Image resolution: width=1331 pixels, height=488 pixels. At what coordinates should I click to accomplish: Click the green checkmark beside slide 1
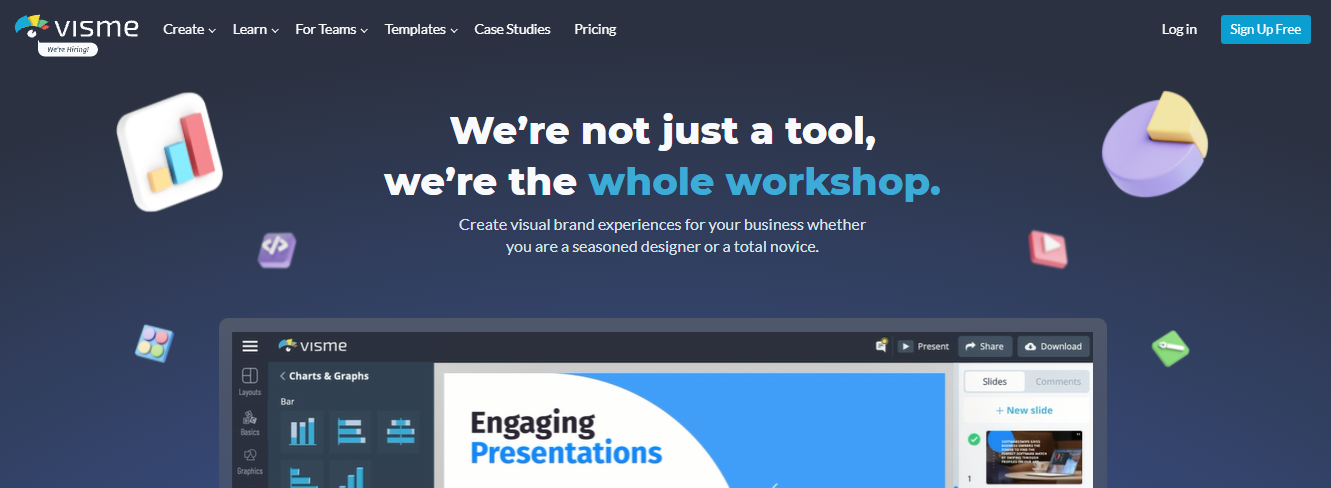coord(974,439)
